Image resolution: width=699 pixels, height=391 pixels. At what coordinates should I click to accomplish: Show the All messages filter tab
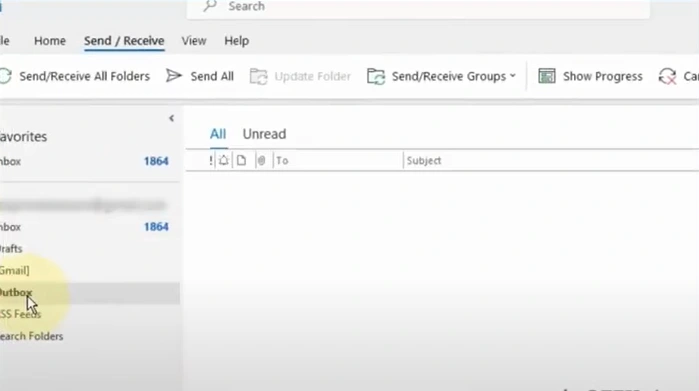218,134
